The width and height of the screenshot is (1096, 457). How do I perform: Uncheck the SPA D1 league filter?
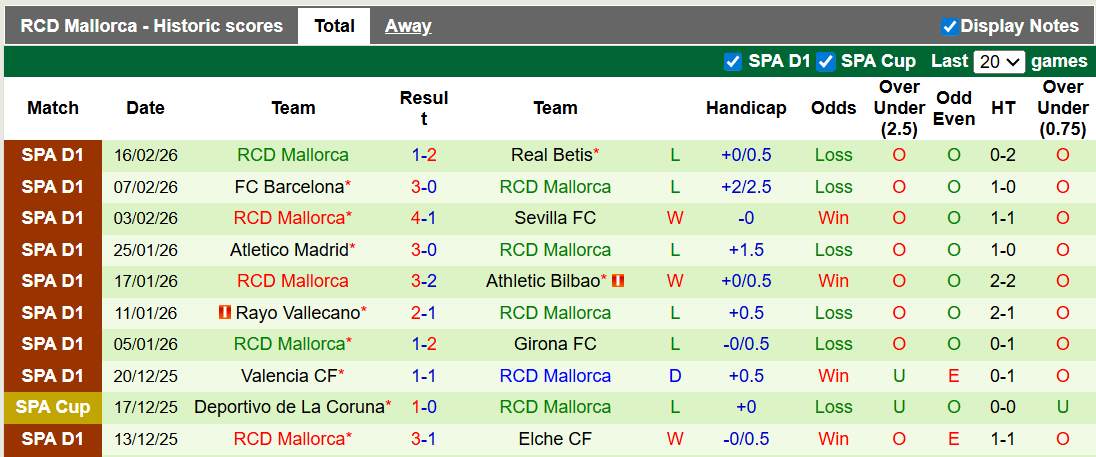click(733, 61)
